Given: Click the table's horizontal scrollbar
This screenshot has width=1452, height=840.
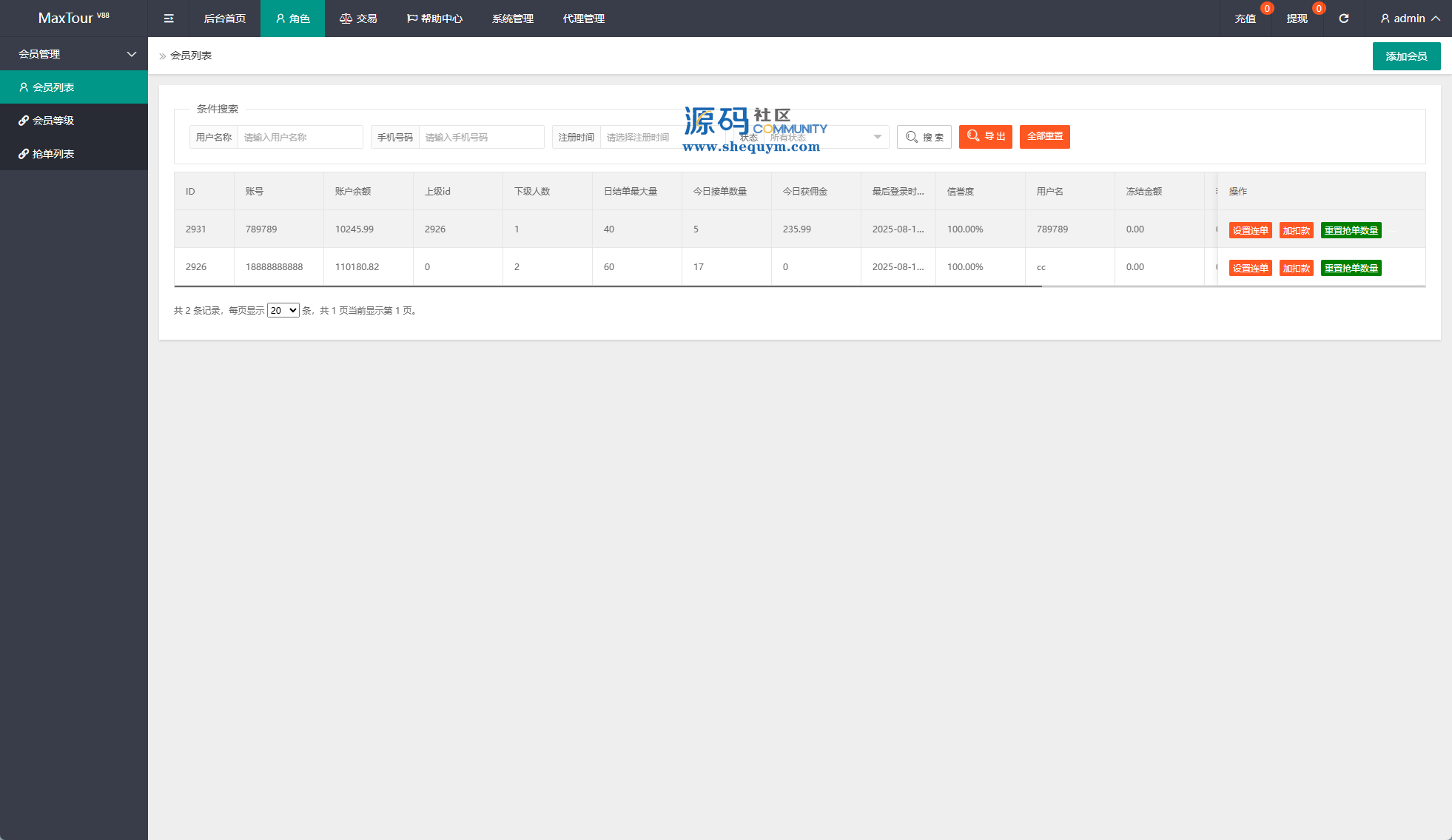Looking at the screenshot, I should point(607,286).
